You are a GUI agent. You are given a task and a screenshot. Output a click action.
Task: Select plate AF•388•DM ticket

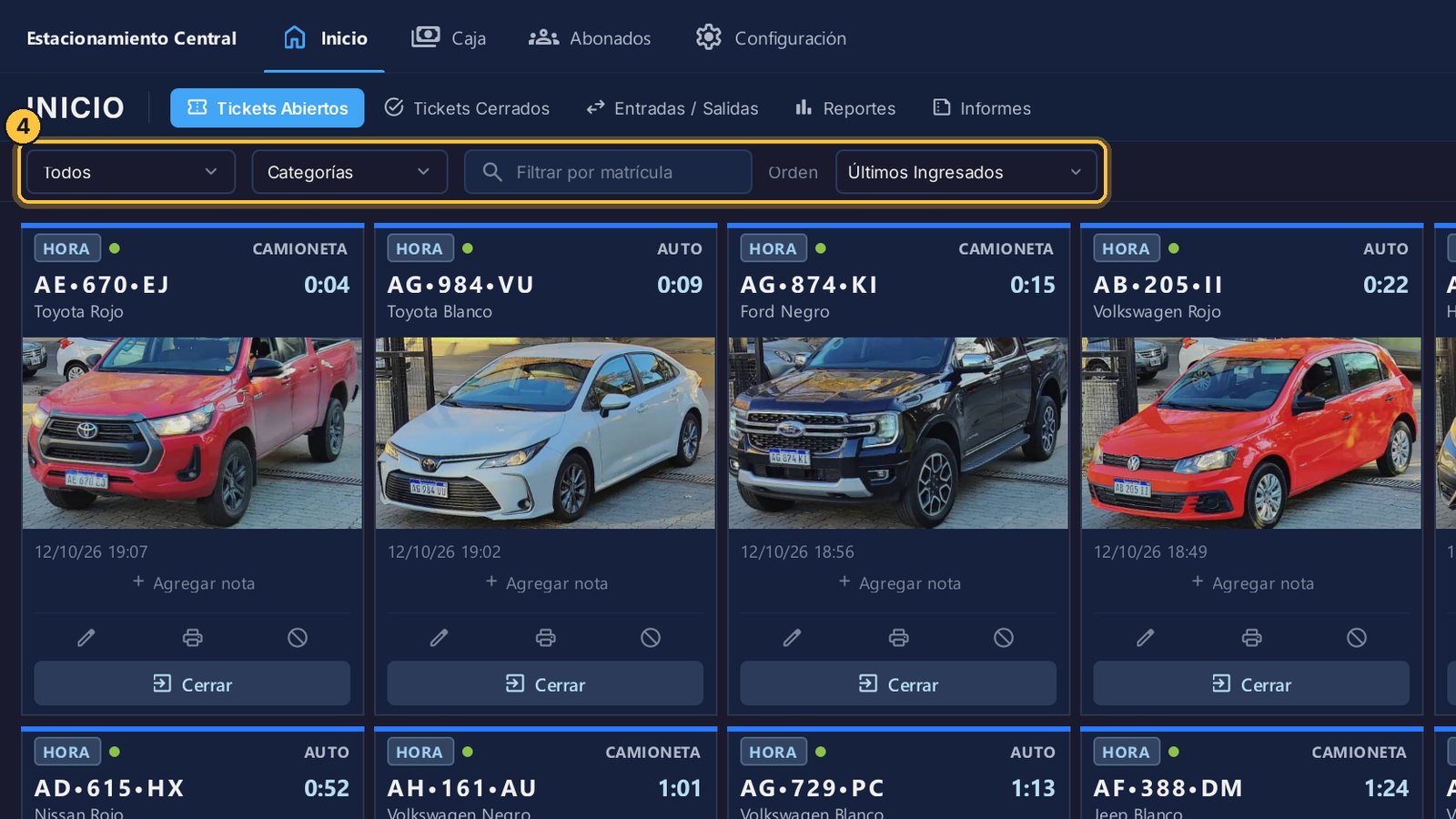pyautogui.click(x=1168, y=788)
